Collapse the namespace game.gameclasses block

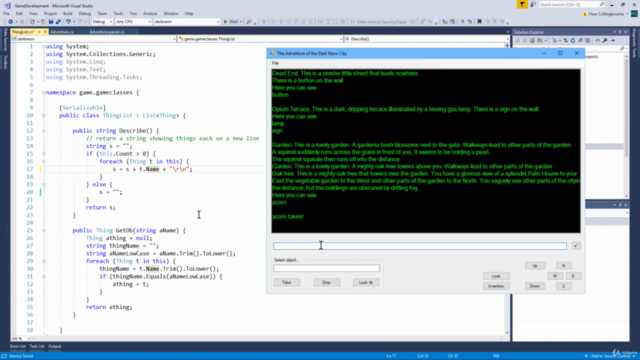click(43, 93)
